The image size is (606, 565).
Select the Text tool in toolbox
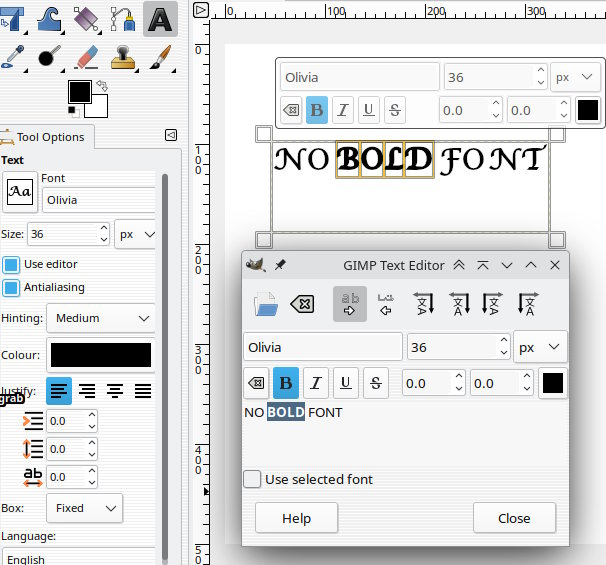160,19
